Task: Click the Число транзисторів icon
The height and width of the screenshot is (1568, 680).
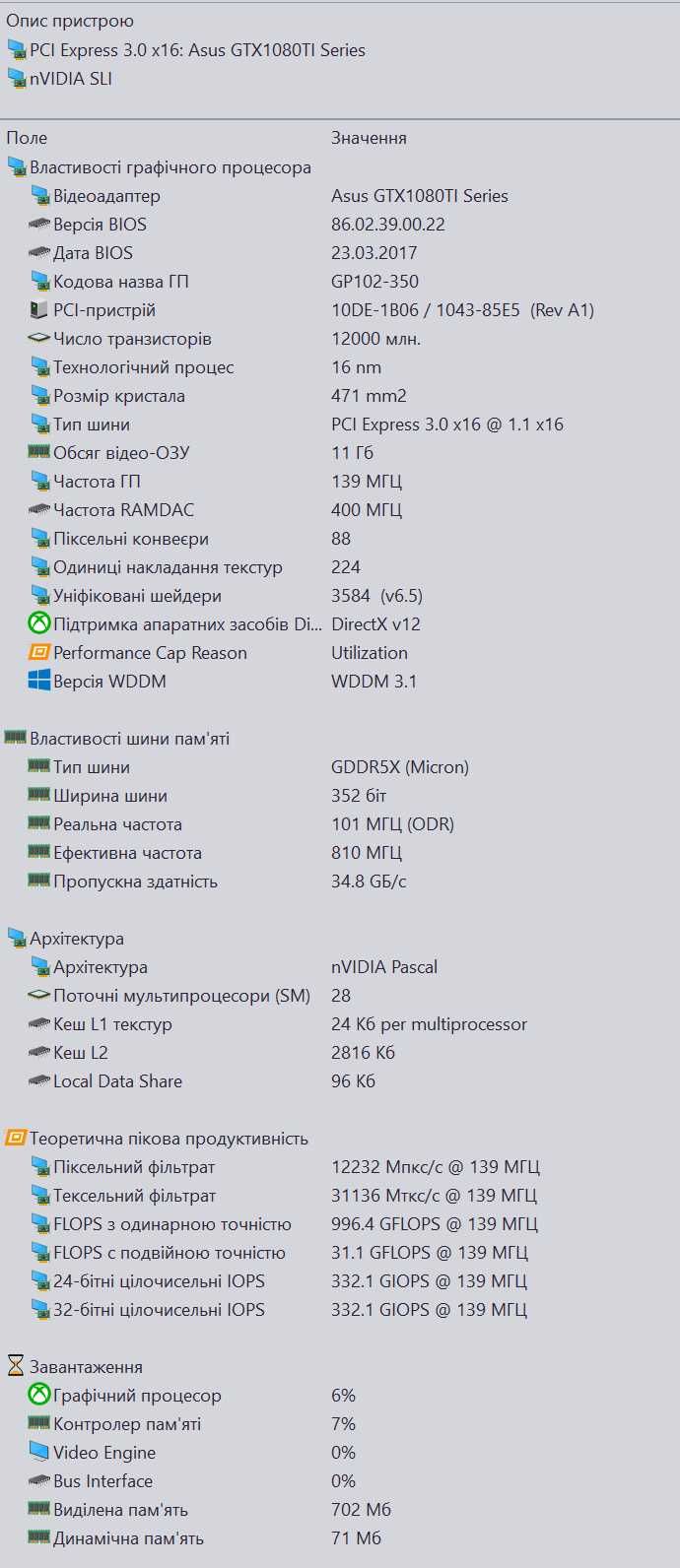Action: 39,339
